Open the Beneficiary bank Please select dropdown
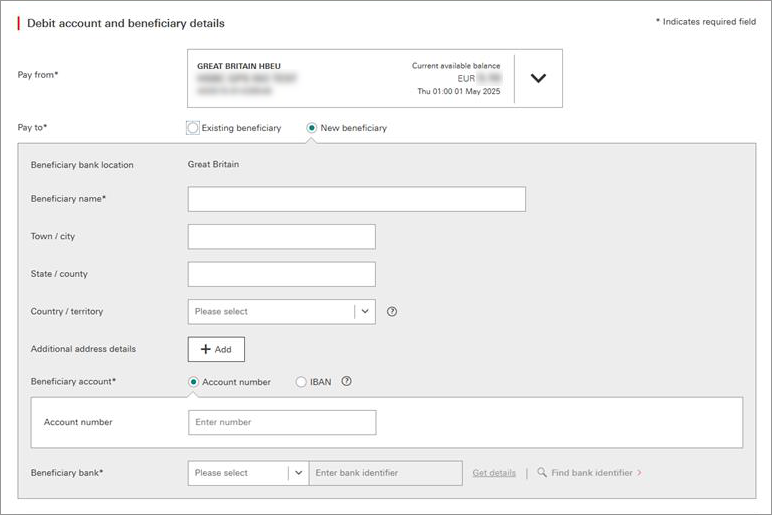 click(x=247, y=473)
